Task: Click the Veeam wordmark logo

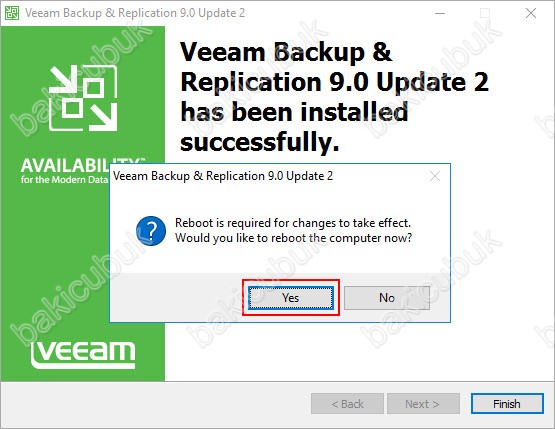Action: point(83,355)
